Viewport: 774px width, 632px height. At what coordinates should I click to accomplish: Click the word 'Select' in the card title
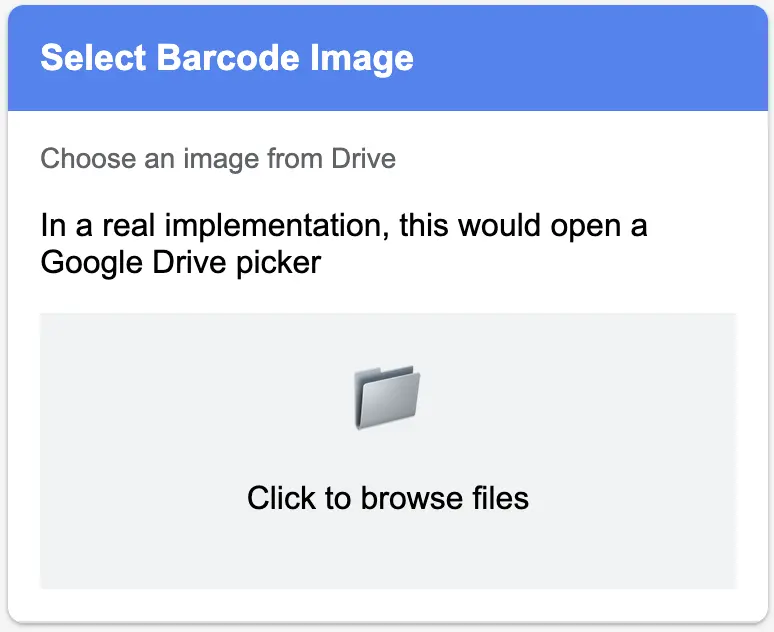(94, 57)
